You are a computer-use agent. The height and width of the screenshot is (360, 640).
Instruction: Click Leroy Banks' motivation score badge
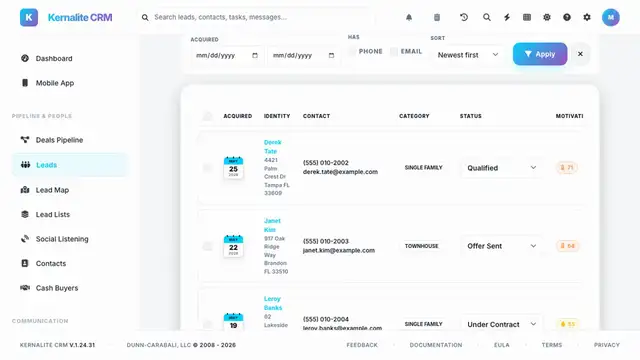point(567,324)
